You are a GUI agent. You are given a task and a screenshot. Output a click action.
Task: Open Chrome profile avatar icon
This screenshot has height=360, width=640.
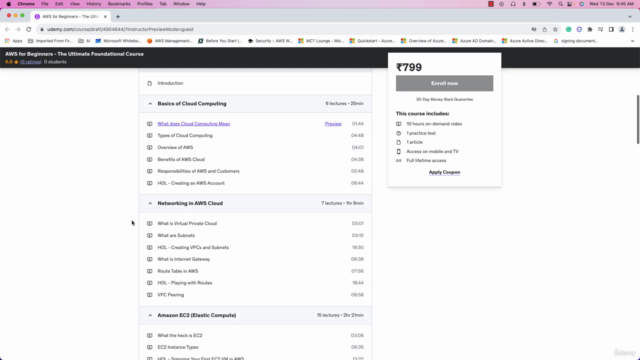coord(622,29)
